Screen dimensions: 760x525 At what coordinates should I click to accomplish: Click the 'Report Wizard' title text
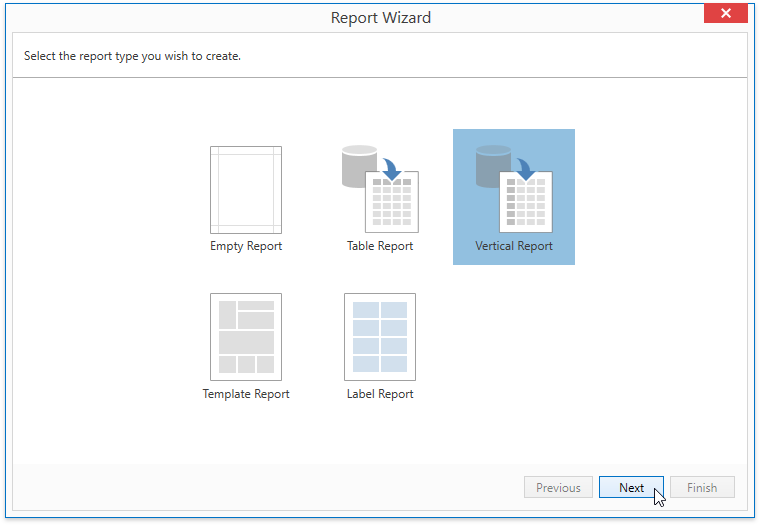point(380,18)
